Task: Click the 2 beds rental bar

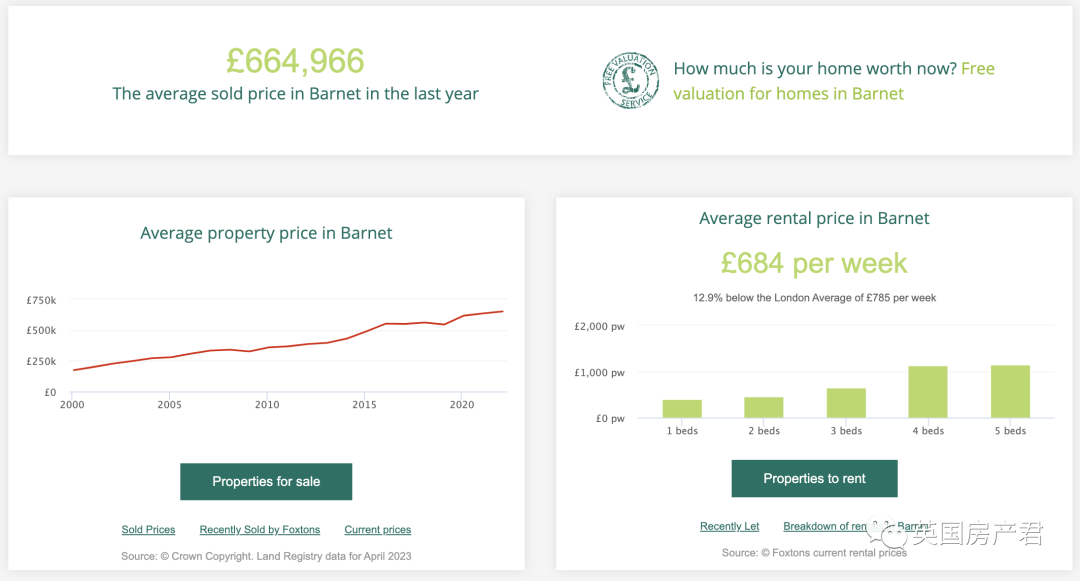Action: 764,408
